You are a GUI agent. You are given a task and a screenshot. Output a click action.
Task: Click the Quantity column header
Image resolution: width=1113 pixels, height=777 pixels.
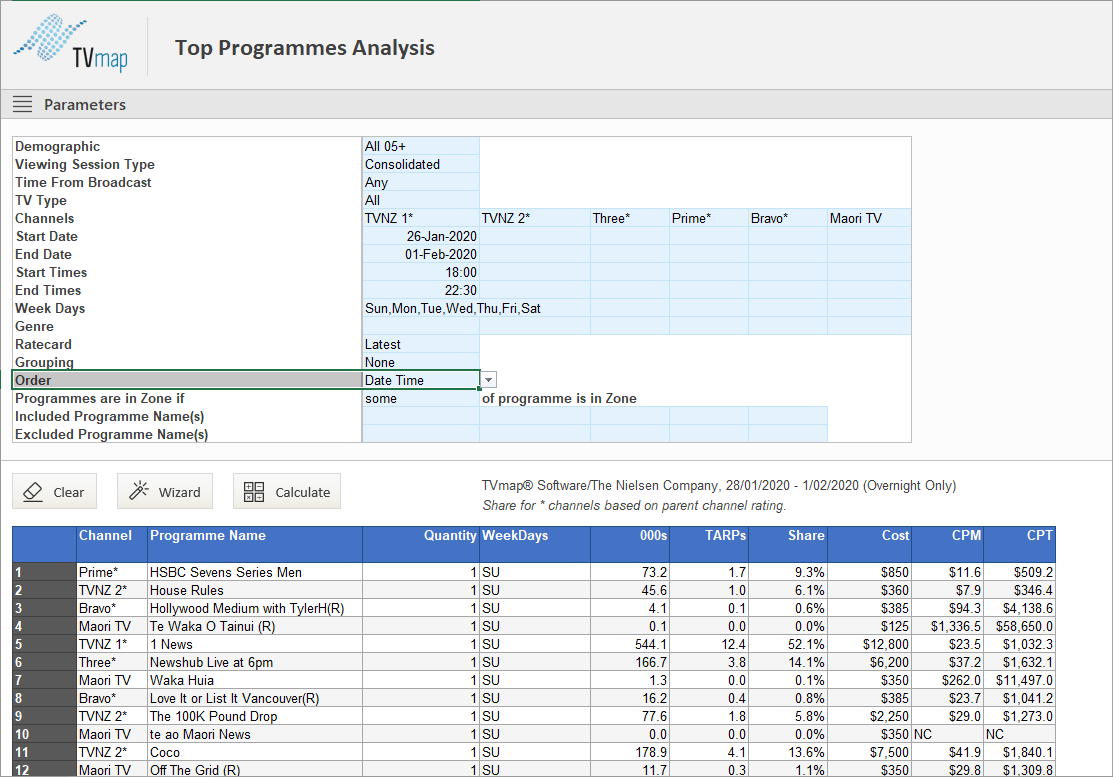click(421, 544)
